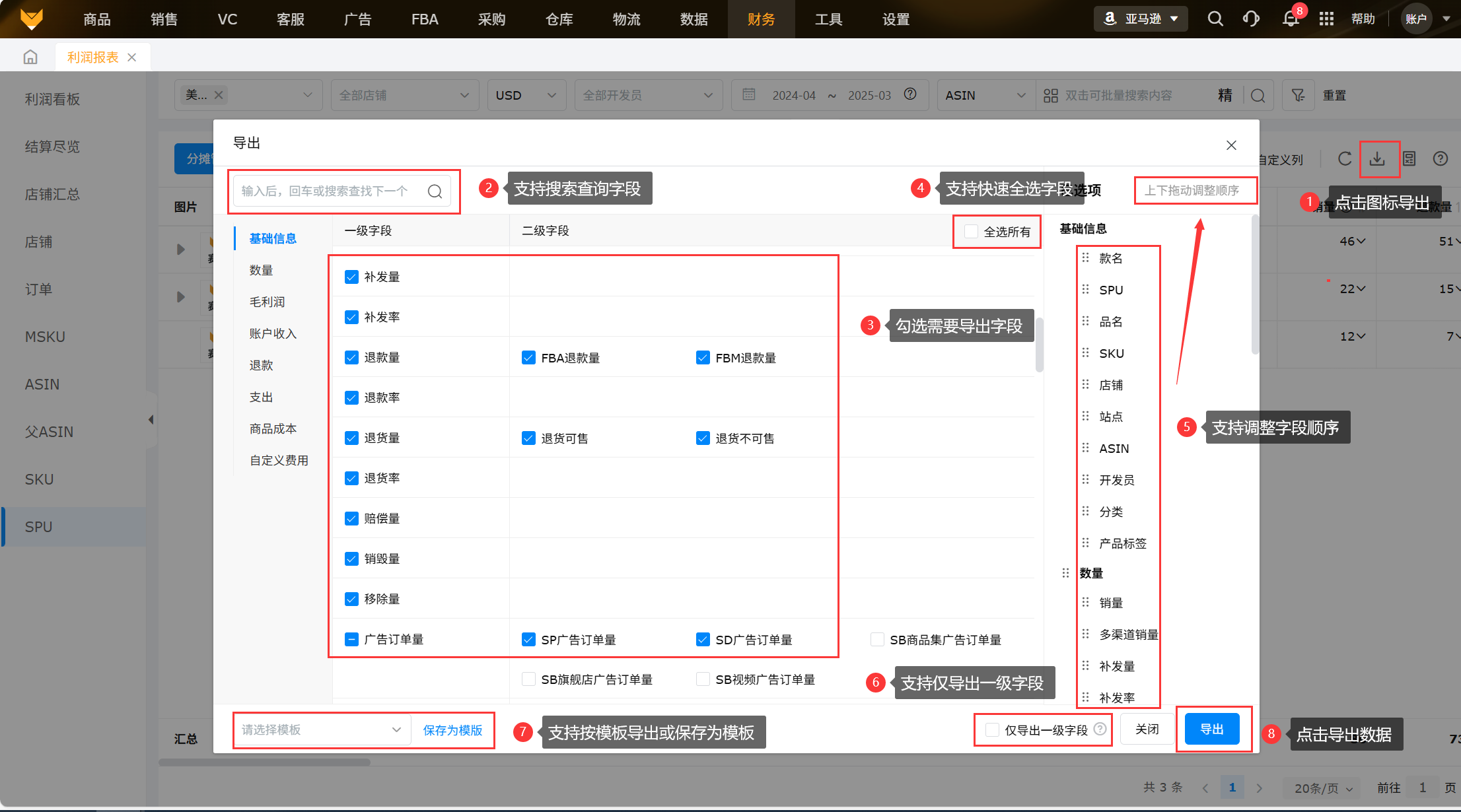The height and width of the screenshot is (812, 1461).
Task: Click the customer service headset icon
Action: point(1250,19)
